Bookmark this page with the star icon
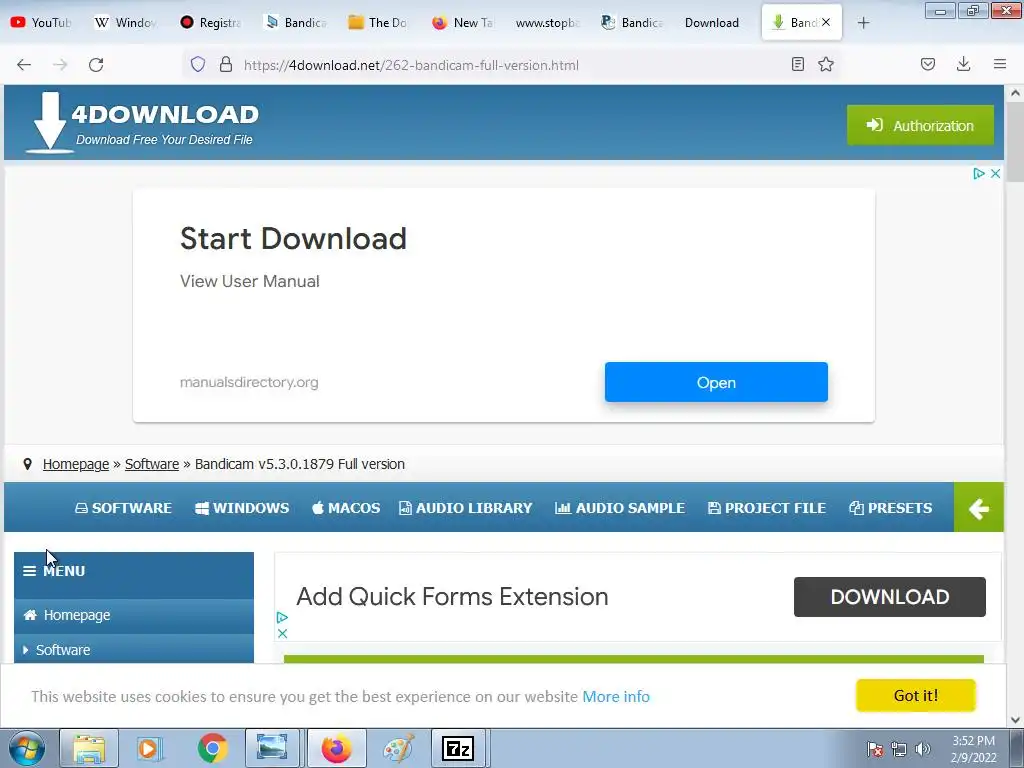 click(826, 64)
